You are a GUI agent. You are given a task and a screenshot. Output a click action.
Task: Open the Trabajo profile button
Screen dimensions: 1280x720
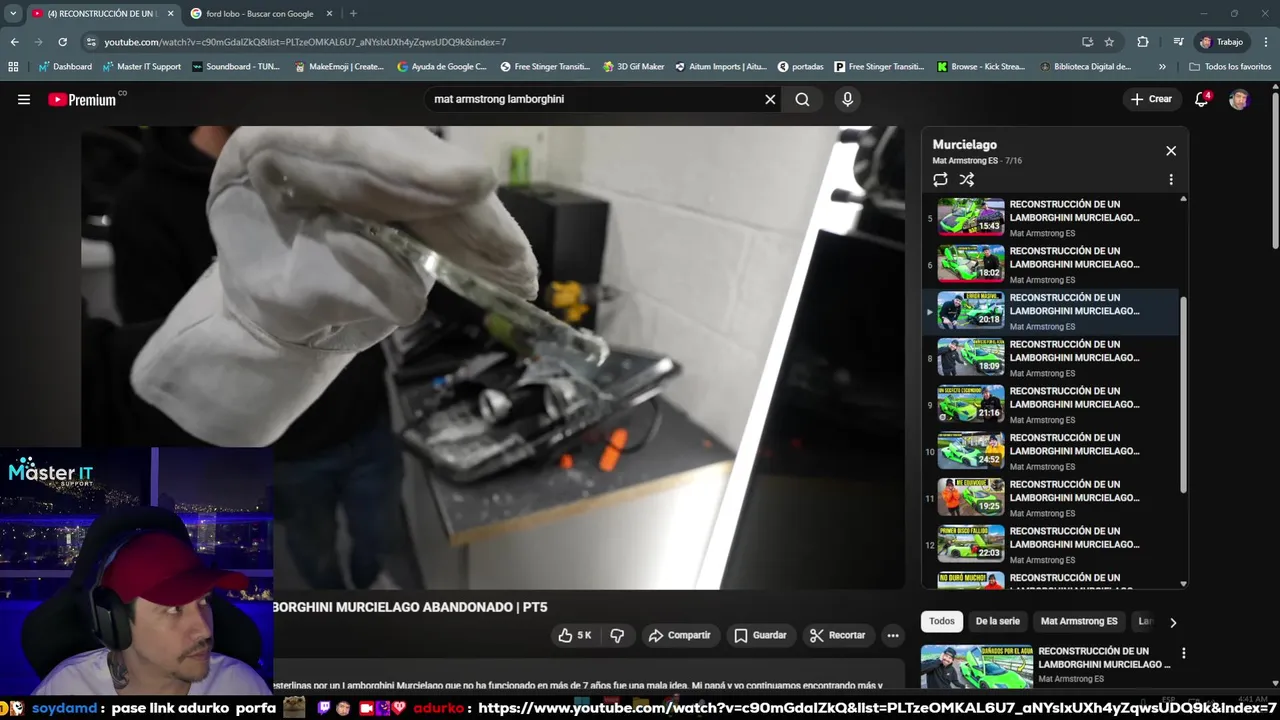pos(1221,42)
